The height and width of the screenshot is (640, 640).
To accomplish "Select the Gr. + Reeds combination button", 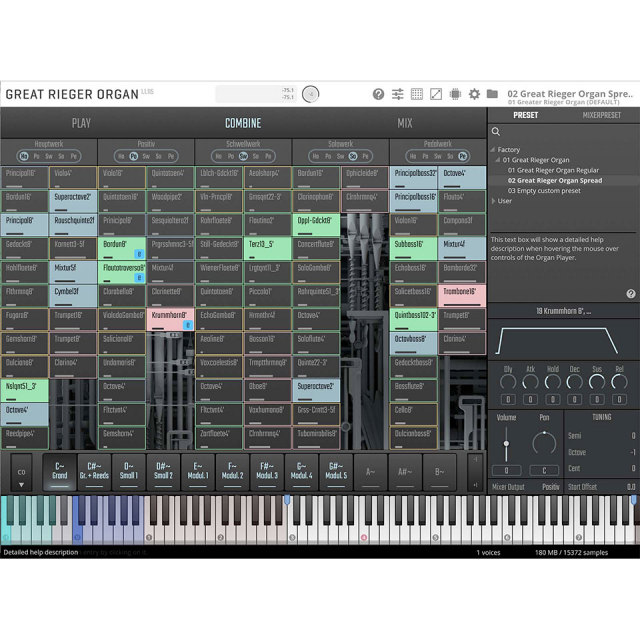I will click(x=94, y=470).
